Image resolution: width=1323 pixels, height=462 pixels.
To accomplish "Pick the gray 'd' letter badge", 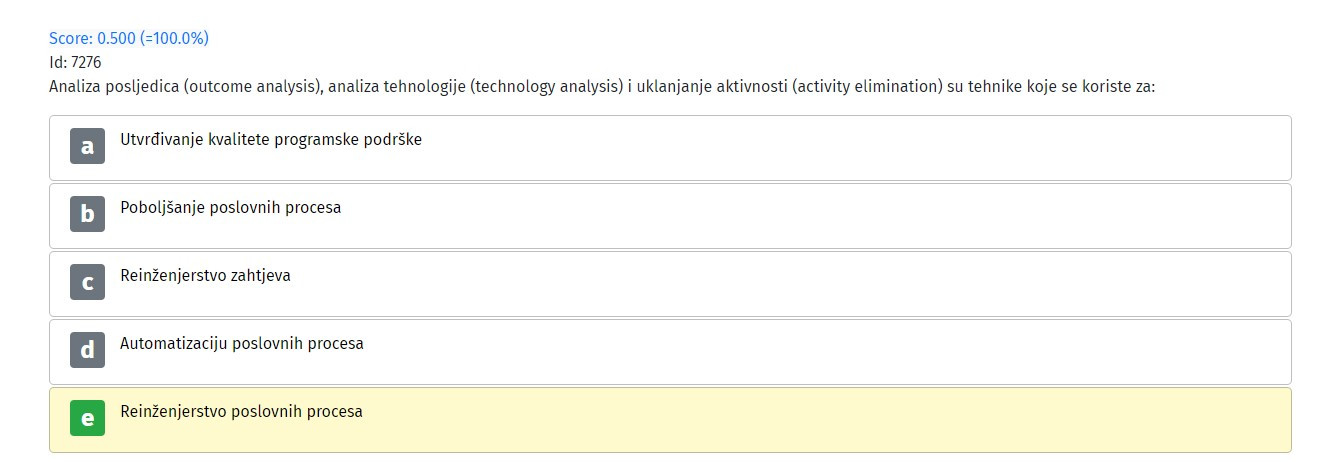I will pos(87,350).
